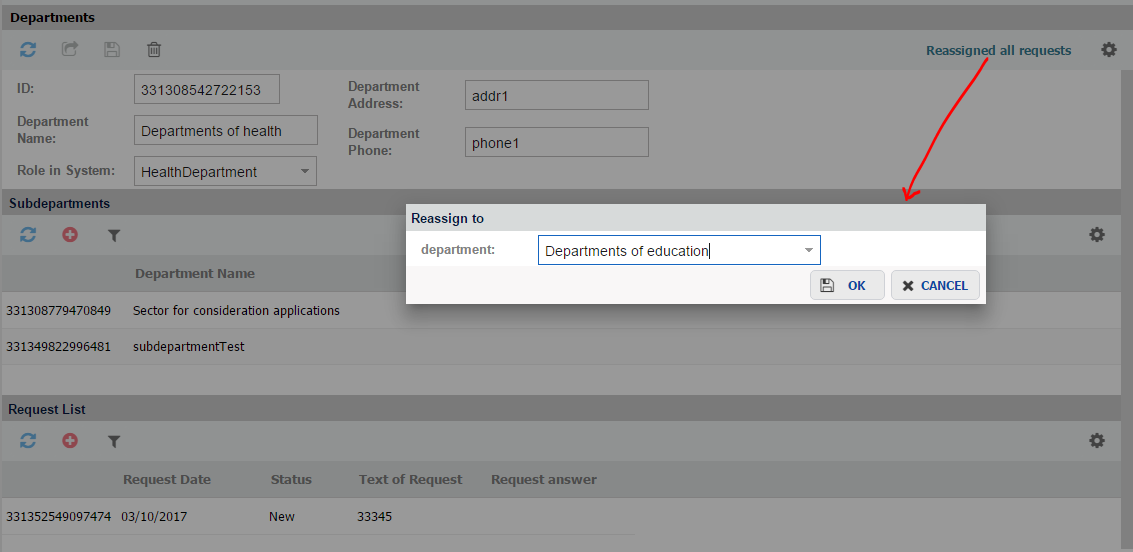
Task: Expand the Reassign to department dropdown
Action: tap(808, 250)
